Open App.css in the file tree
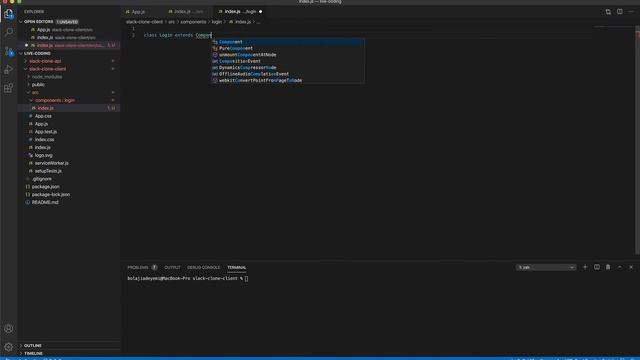Viewport: 640px width, 360px height. click(43, 116)
